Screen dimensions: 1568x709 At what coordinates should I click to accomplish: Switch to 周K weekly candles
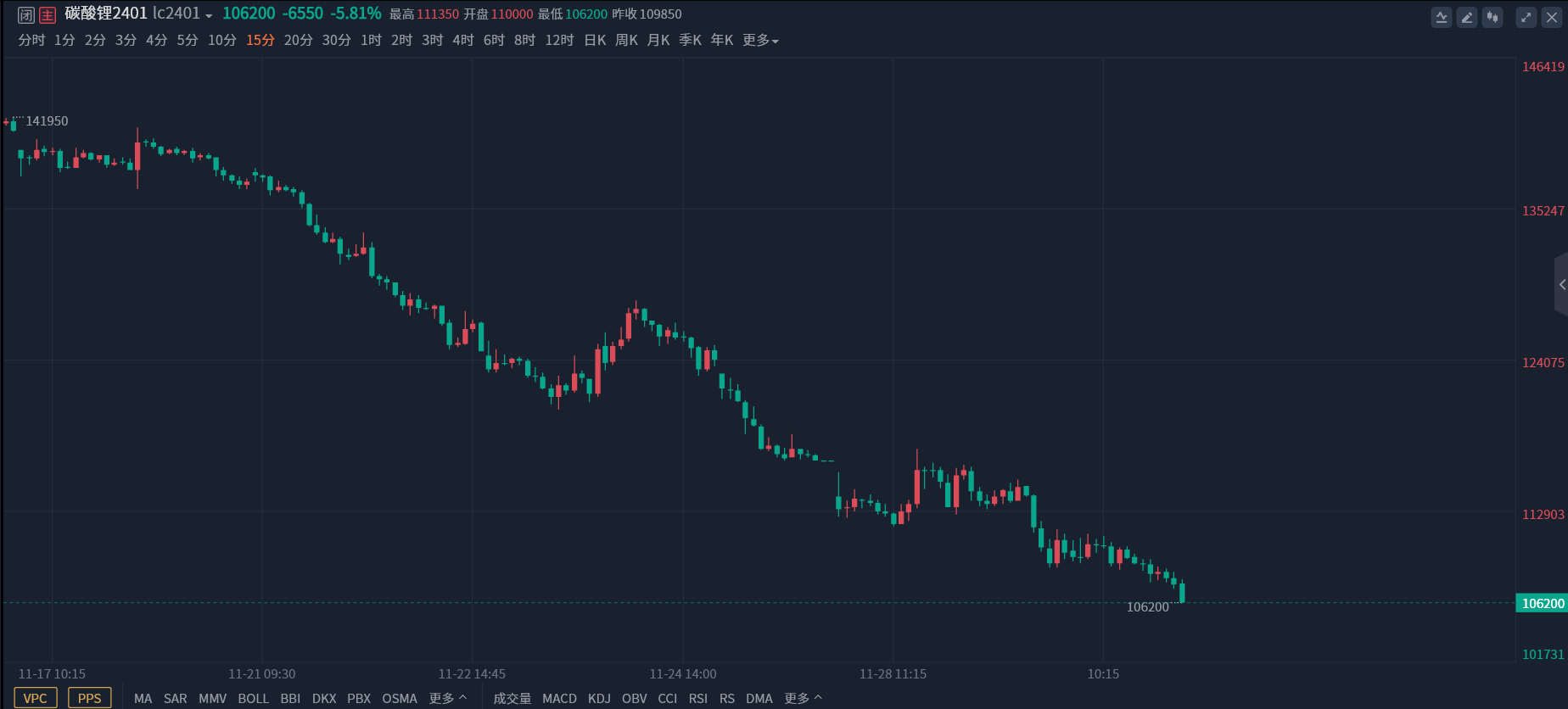pos(626,40)
